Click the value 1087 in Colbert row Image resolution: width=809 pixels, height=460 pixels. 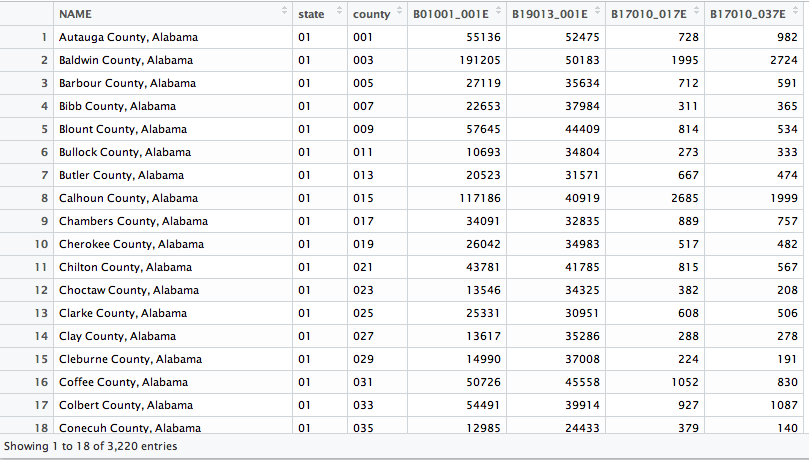pyautogui.click(x=784, y=405)
